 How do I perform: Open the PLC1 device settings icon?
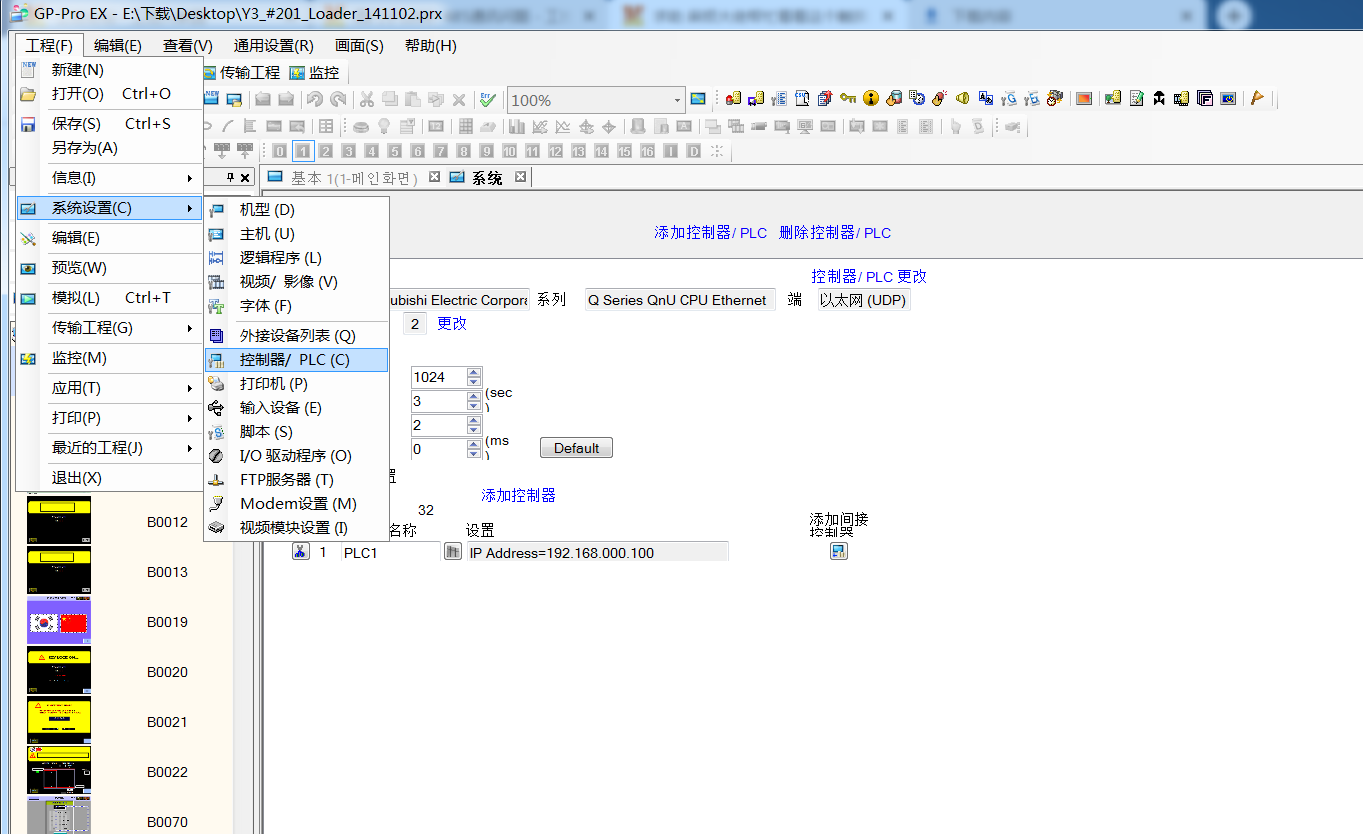[x=453, y=552]
